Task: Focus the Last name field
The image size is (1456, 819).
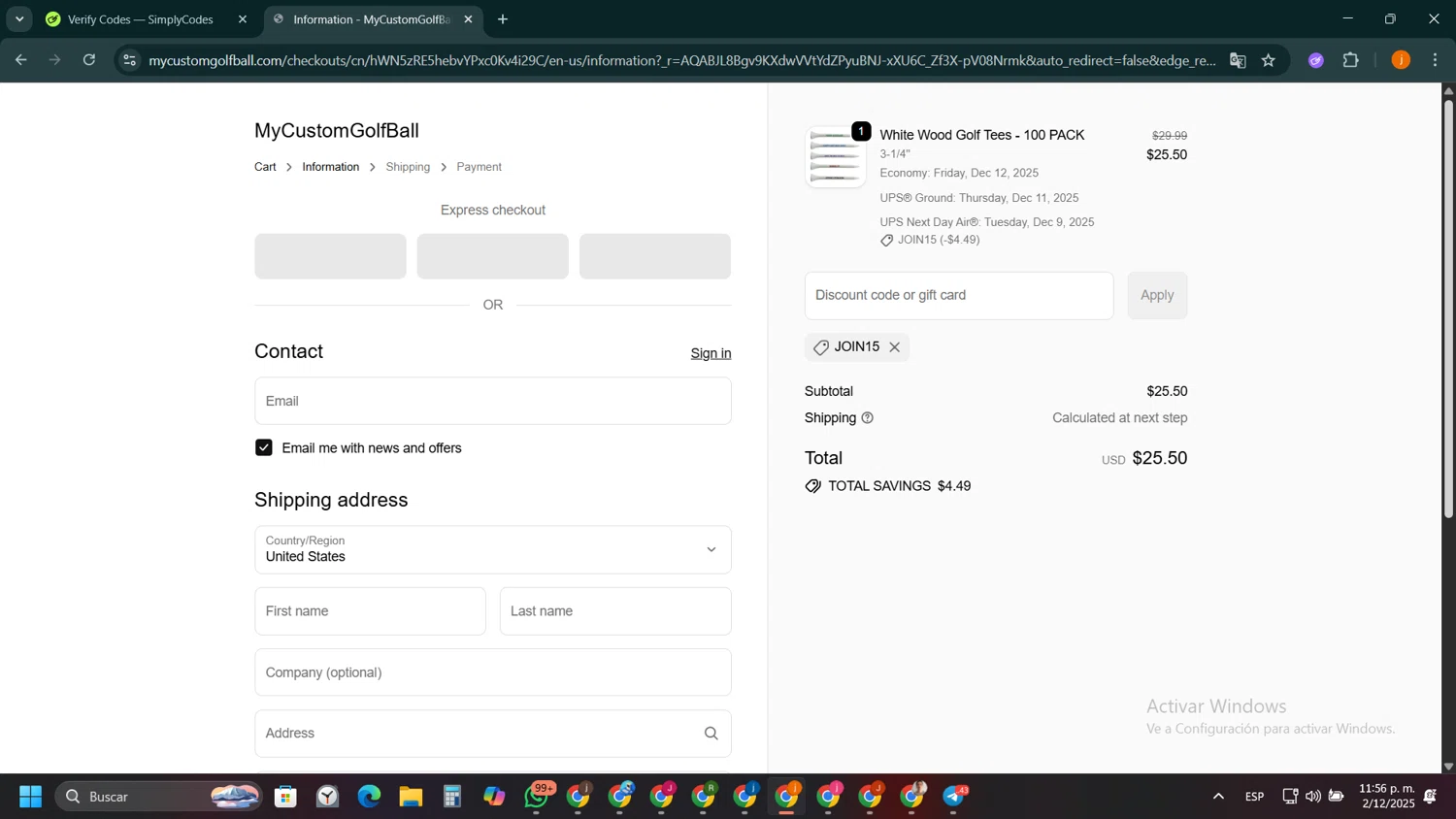Action: coord(615,611)
